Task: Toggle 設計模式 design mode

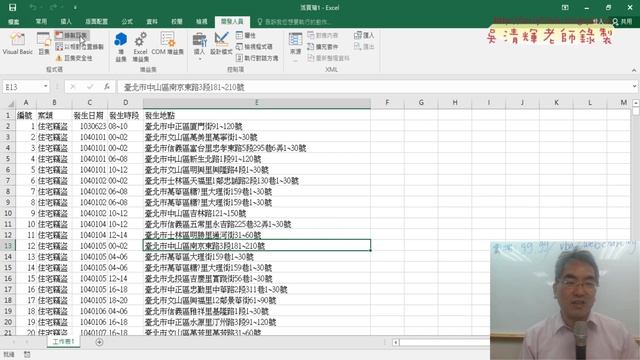Action: pos(221,44)
